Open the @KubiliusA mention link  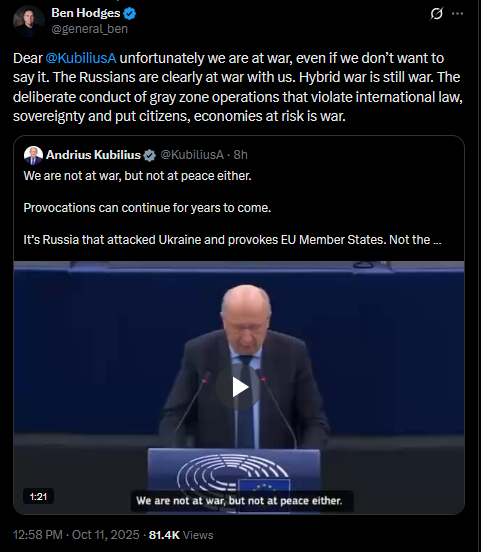[x=81, y=58]
